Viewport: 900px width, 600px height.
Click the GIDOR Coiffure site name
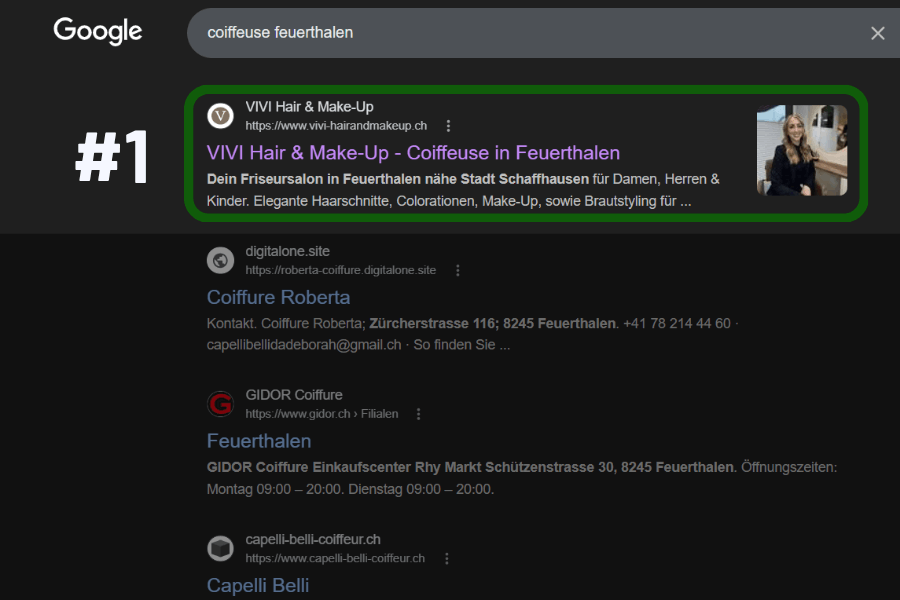point(294,395)
